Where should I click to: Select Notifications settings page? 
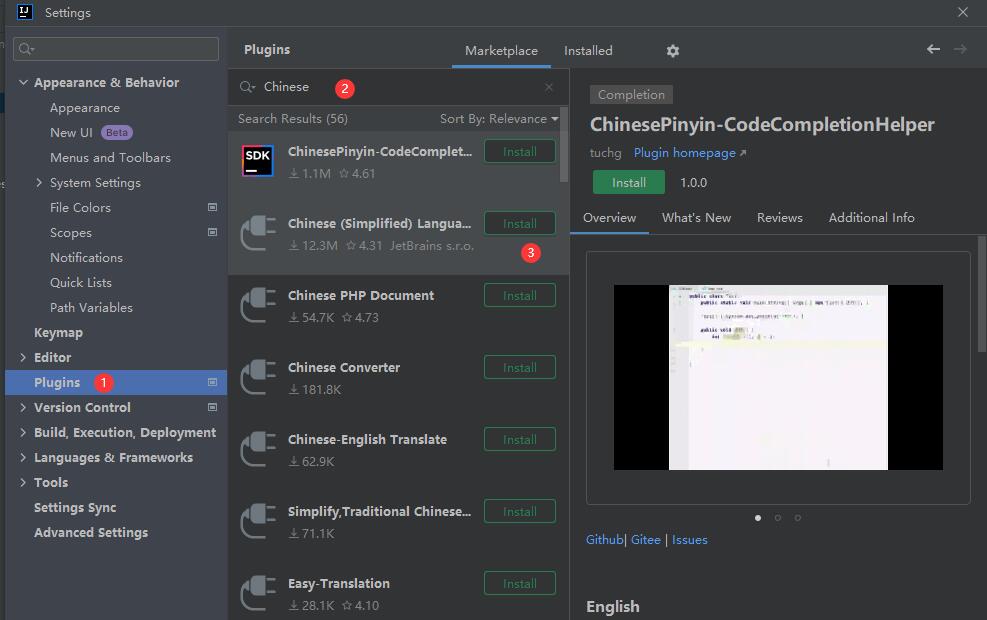point(86,257)
